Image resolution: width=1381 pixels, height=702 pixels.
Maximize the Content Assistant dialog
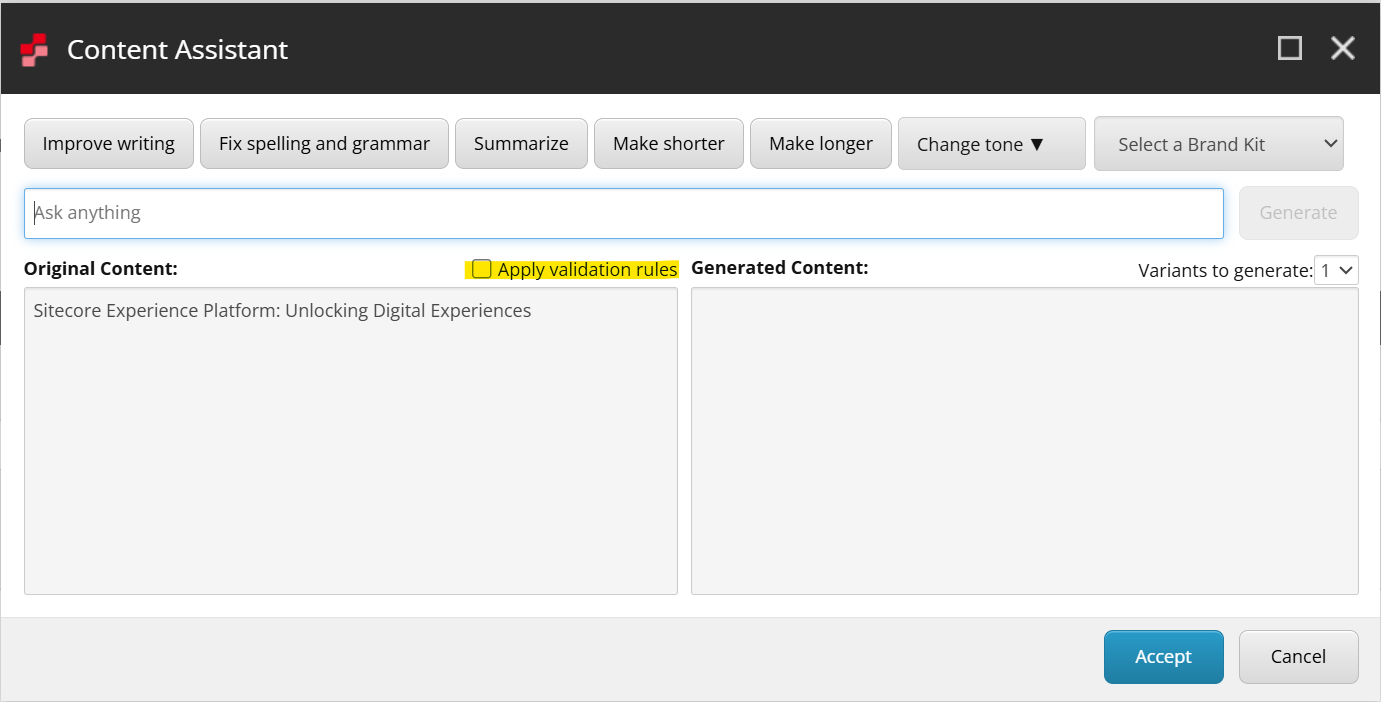pos(1290,48)
